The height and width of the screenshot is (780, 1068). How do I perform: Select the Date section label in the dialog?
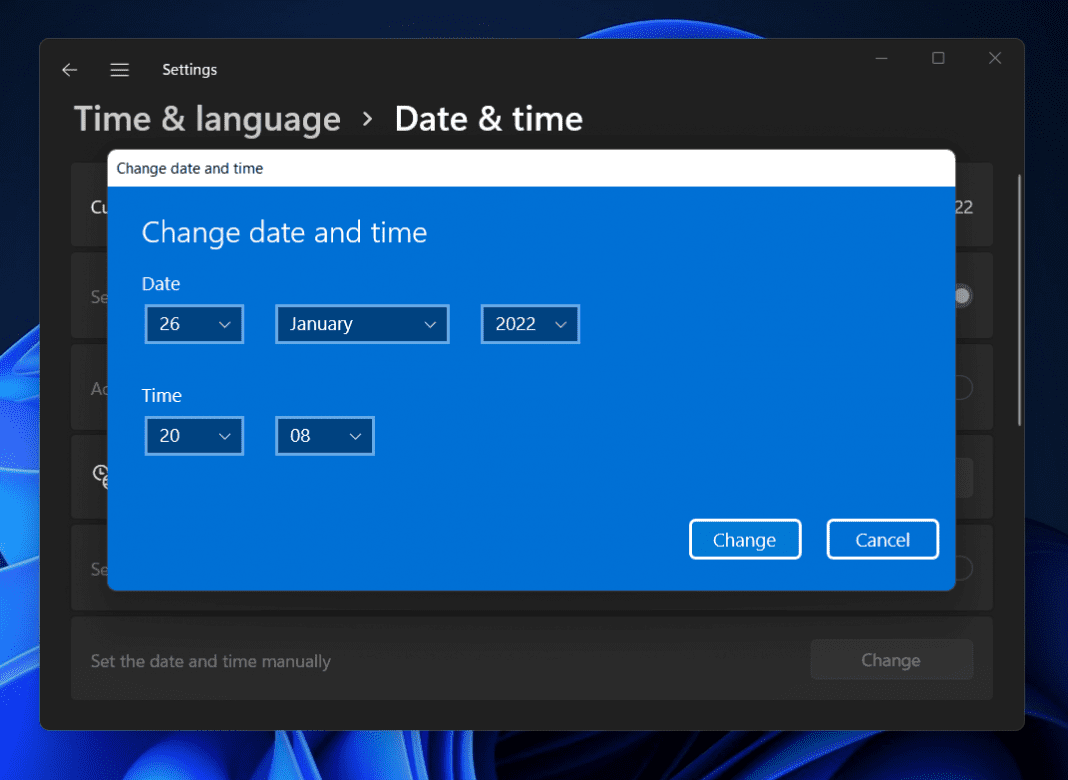(x=160, y=284)
